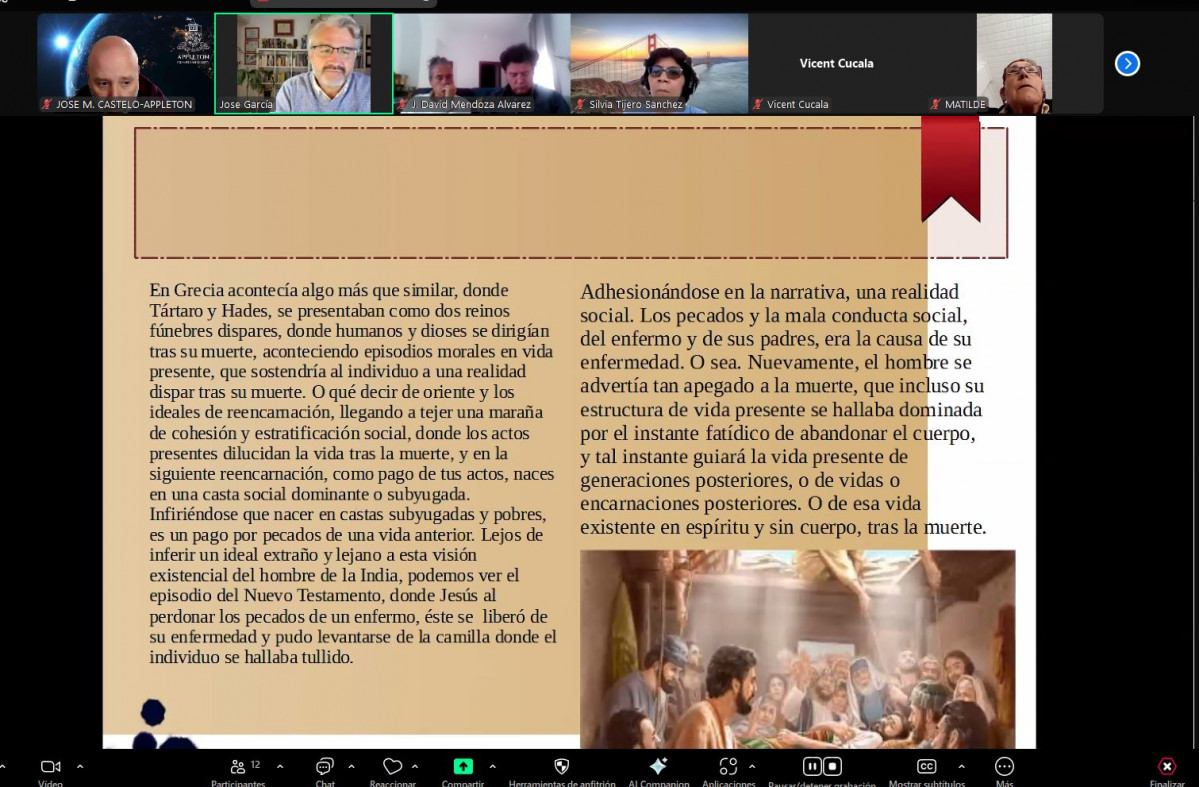
Task: Open the Reaccionar heart menu
Action: (x=392, y=767)
